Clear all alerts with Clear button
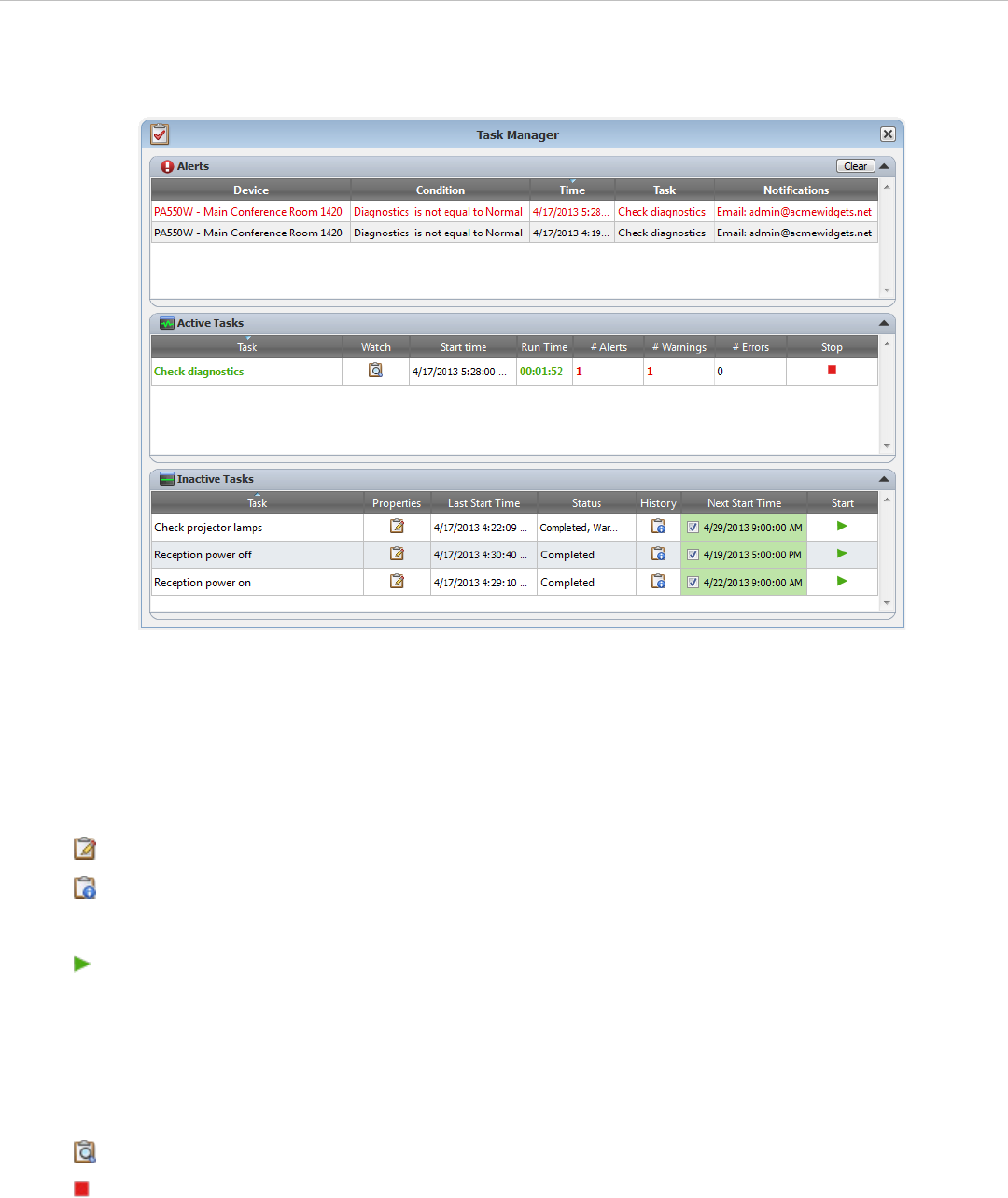The height and width of the screenshot is (1198, 1008). coord(855,166)
